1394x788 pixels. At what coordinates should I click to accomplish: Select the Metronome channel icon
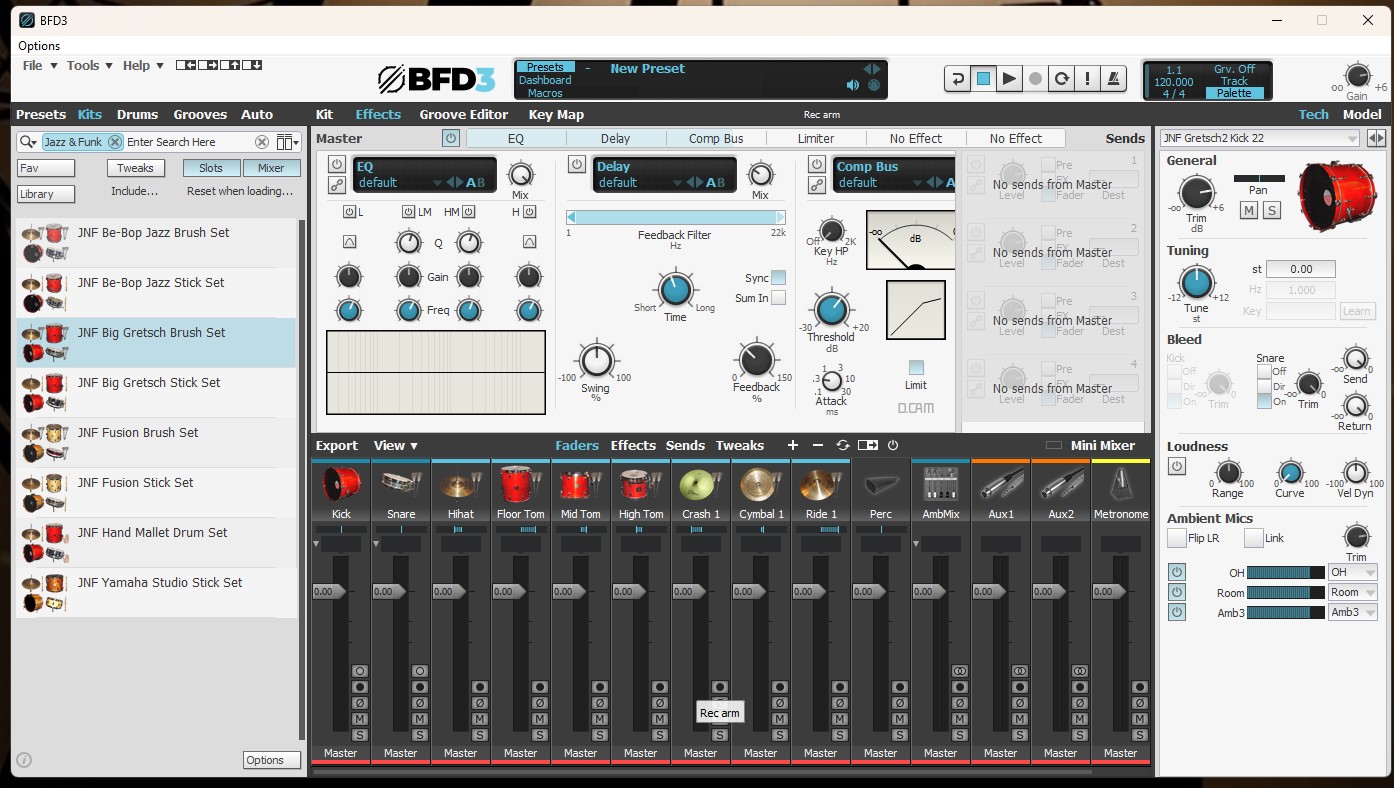1121,486
